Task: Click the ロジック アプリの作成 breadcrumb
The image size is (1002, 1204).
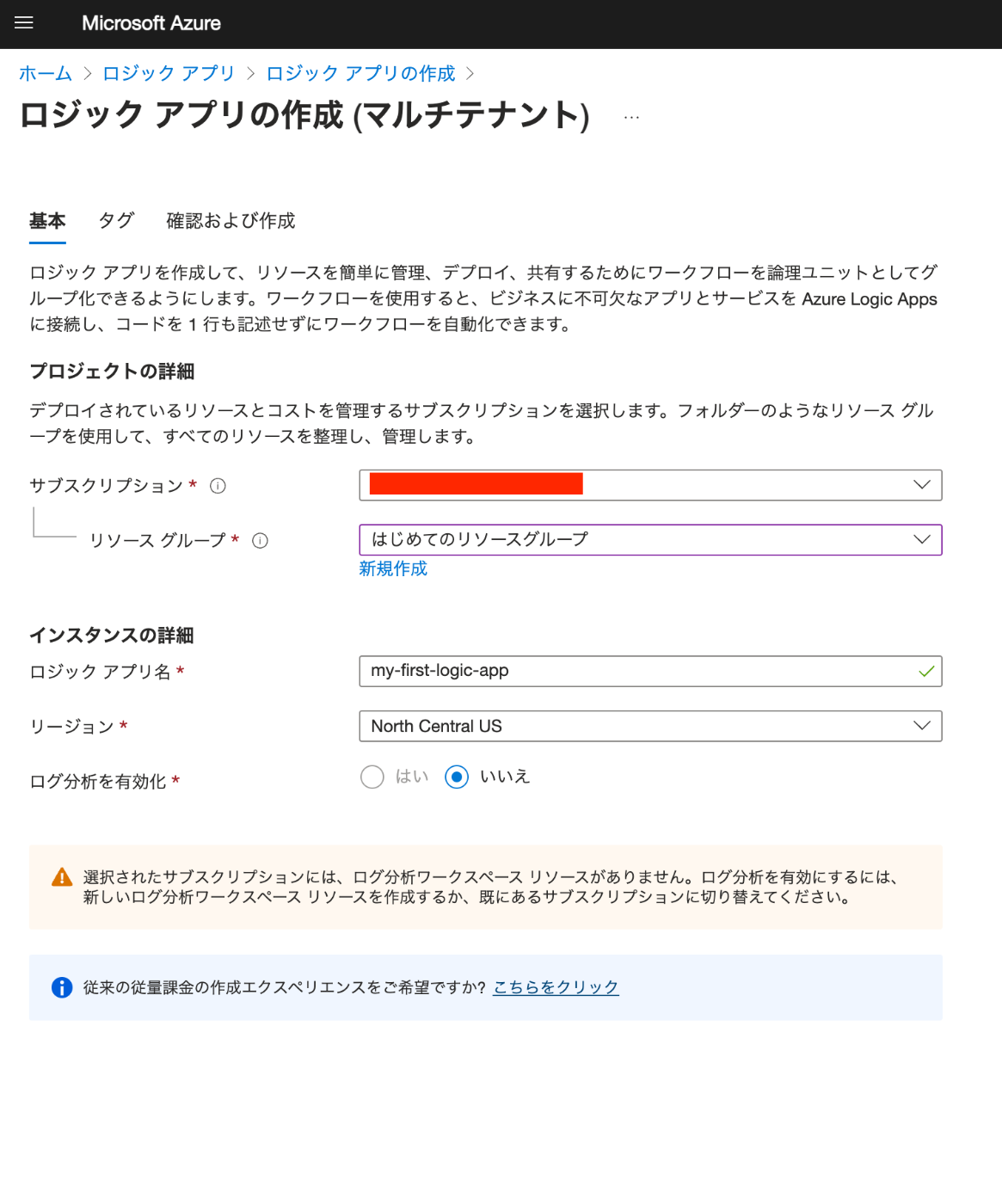Action: tap(360, 74)
